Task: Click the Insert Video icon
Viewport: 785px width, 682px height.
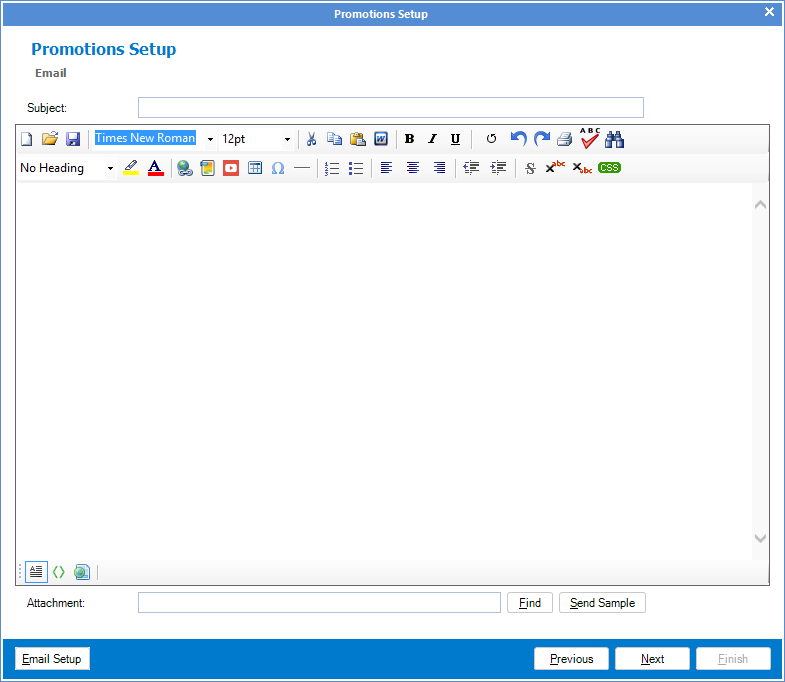Action: pos(231,168)
